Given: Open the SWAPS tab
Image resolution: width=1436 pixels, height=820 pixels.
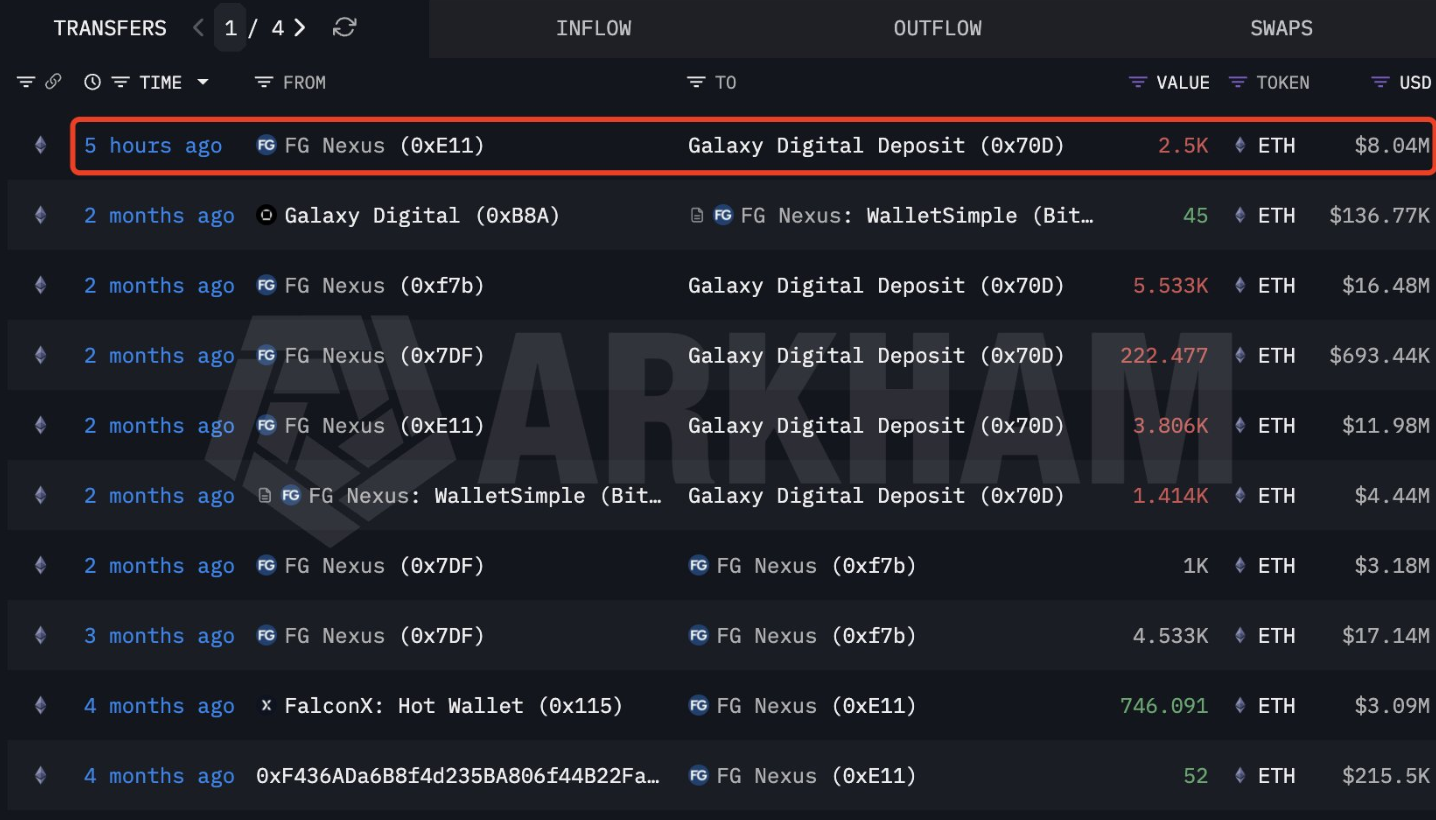Looking at the screenshot, I should pos(1281,28).
